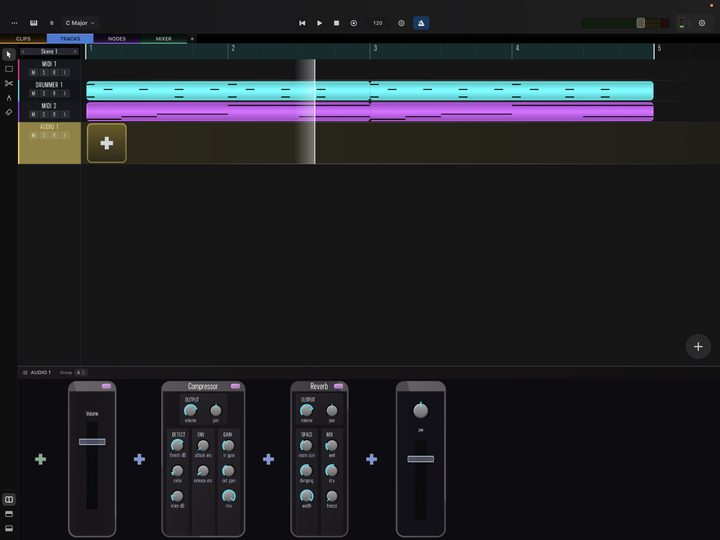The width and height of the screenshot is (720, 540).
Task: Arm record on MIDI 1 track
Action: pos(54,73)
